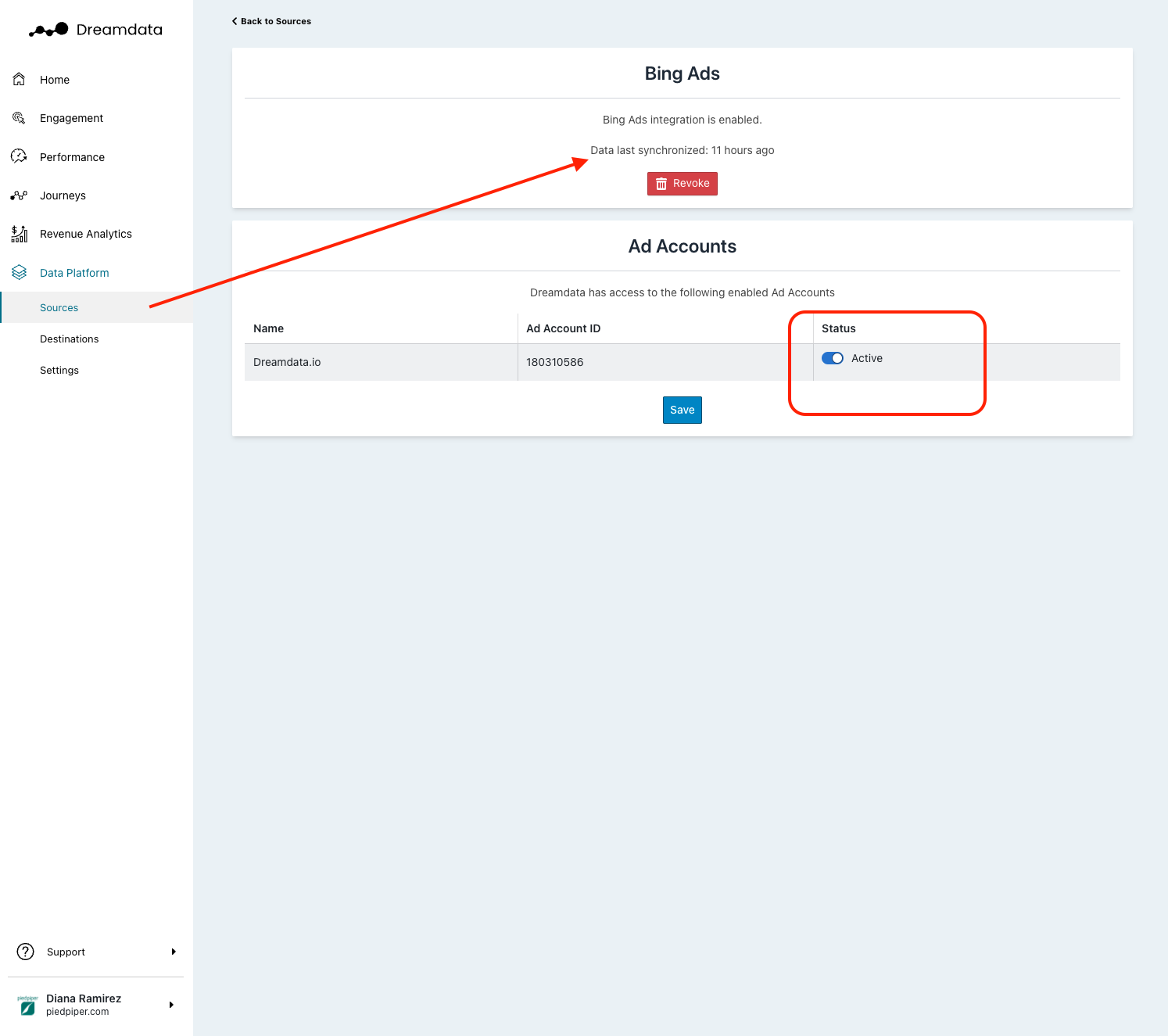
Task: Expand the Support submenu arrow
Action: (x=174, y=952)
